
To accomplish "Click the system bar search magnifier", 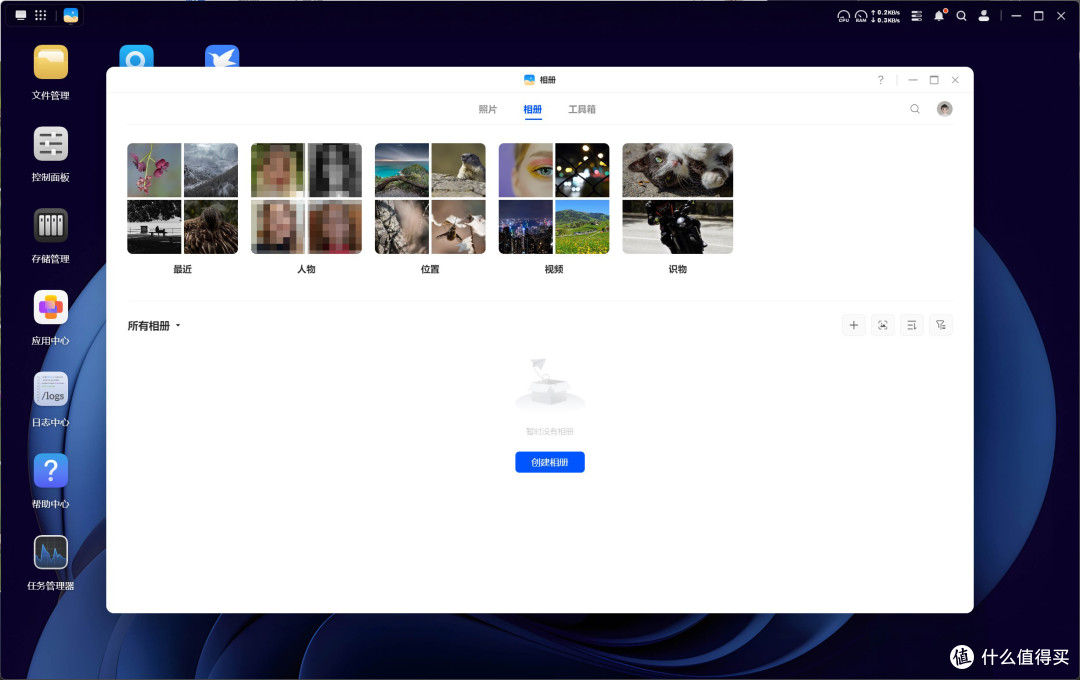I will pyautogui.click(x=962, y=16).
